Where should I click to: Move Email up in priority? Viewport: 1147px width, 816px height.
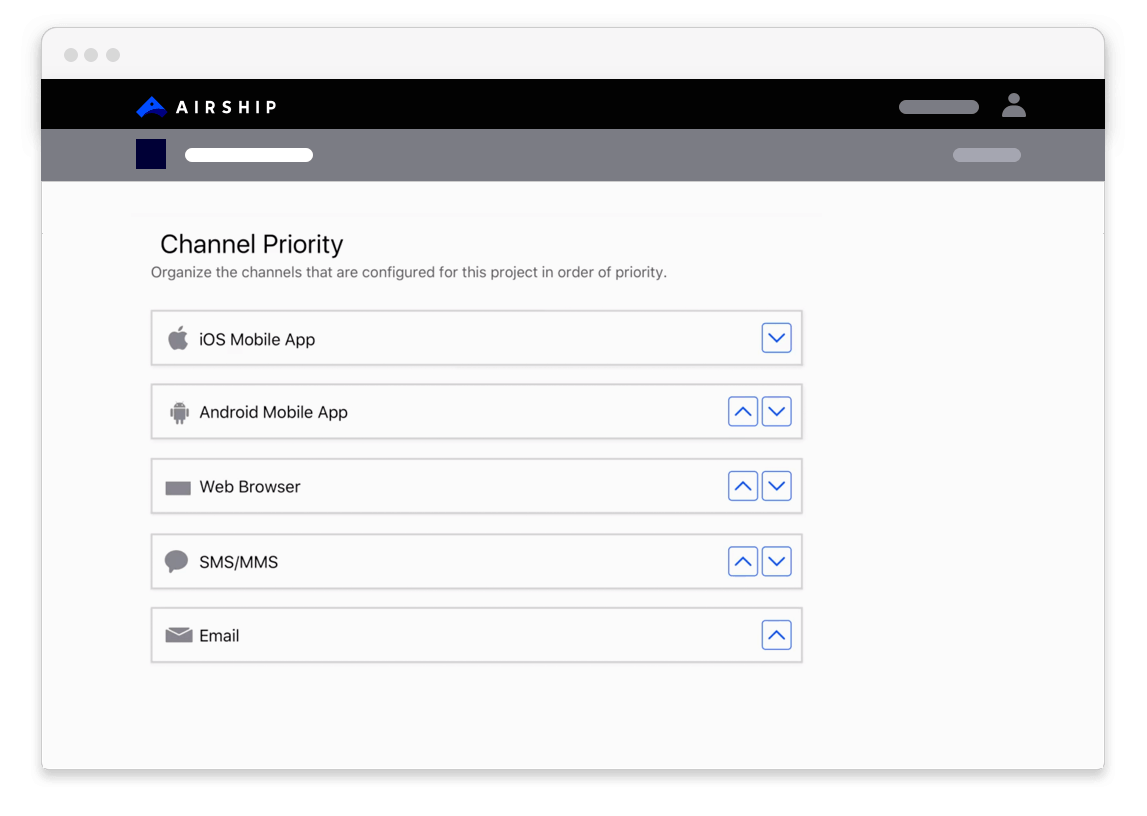777,635
